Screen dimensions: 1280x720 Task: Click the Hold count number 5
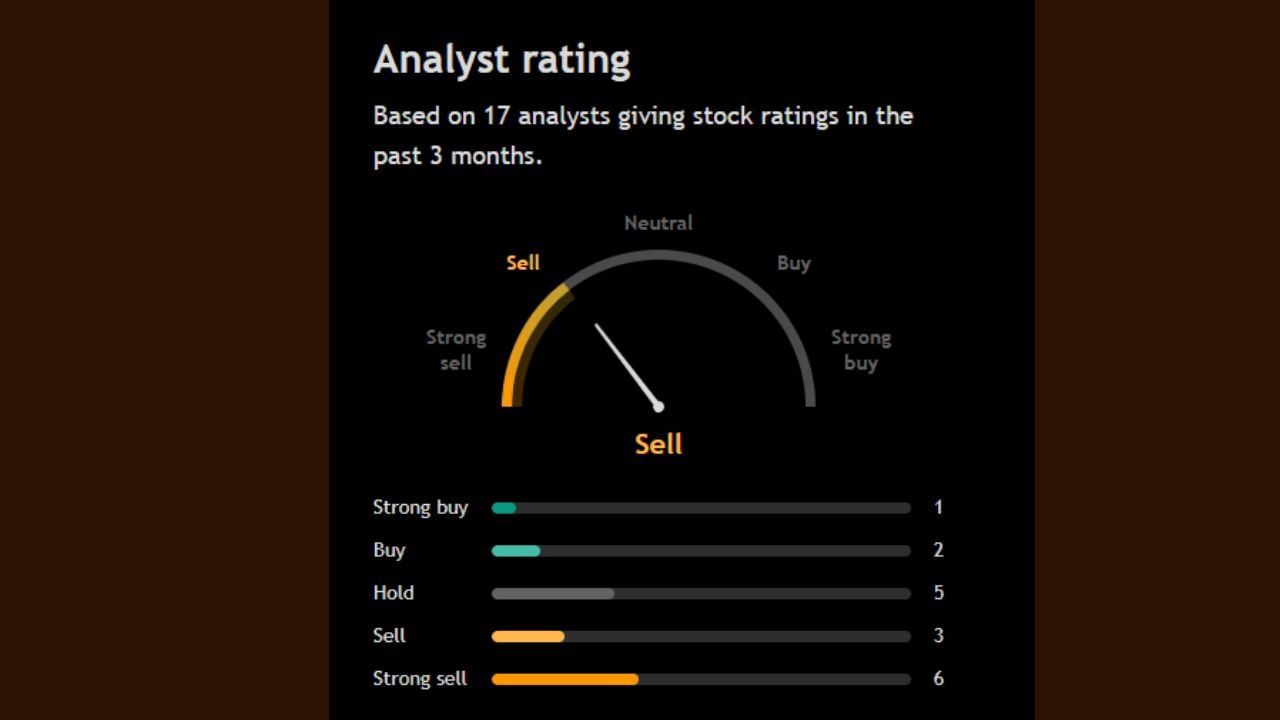coord(938,593)
